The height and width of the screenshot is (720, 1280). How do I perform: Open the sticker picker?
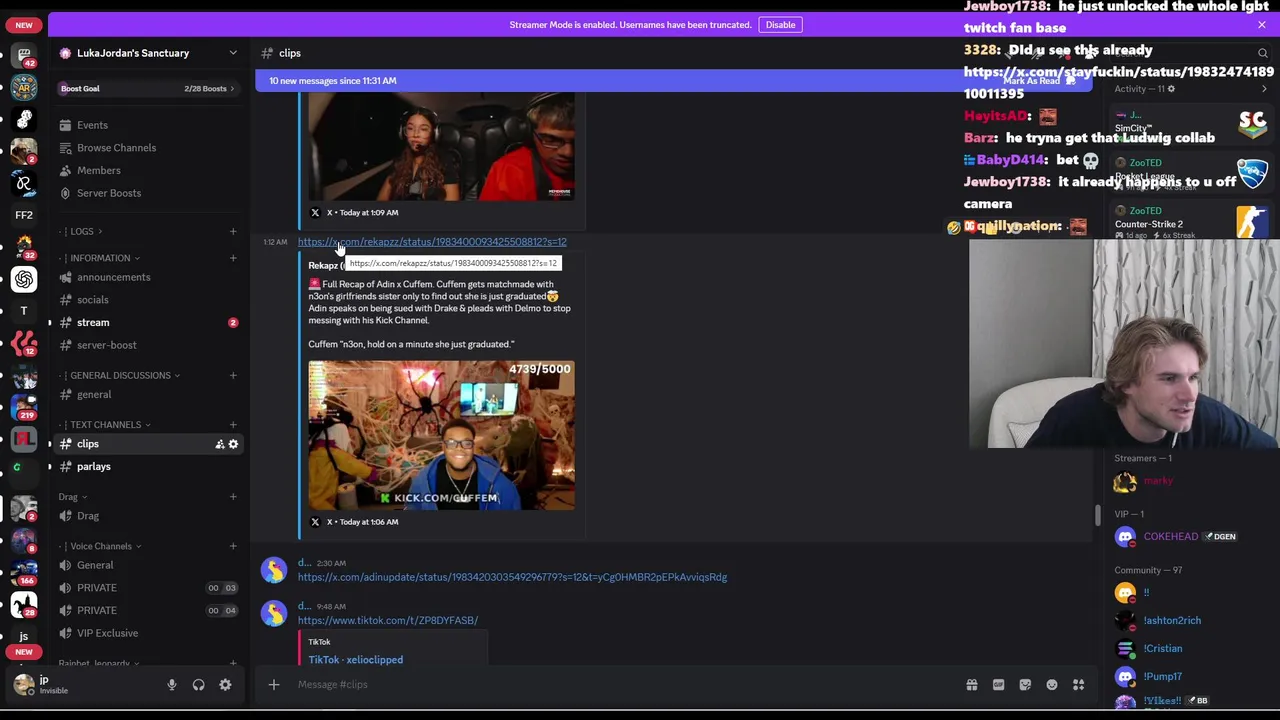pyautogui.click(x=1025, y=685)
